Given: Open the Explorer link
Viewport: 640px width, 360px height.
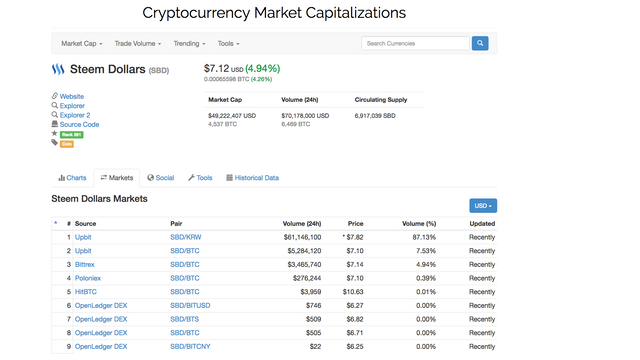Looking at the screenshot, I should click(x=72, y=106).
